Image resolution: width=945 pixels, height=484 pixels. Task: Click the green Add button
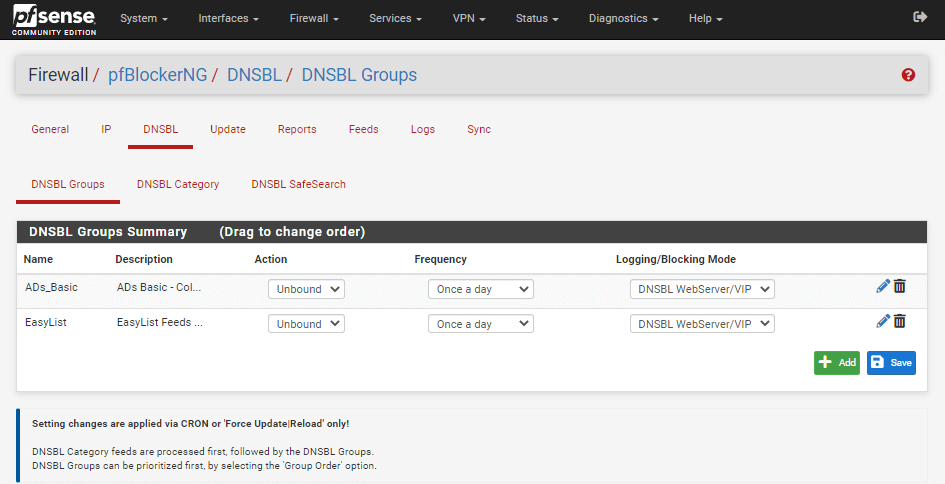click(836, 363)
